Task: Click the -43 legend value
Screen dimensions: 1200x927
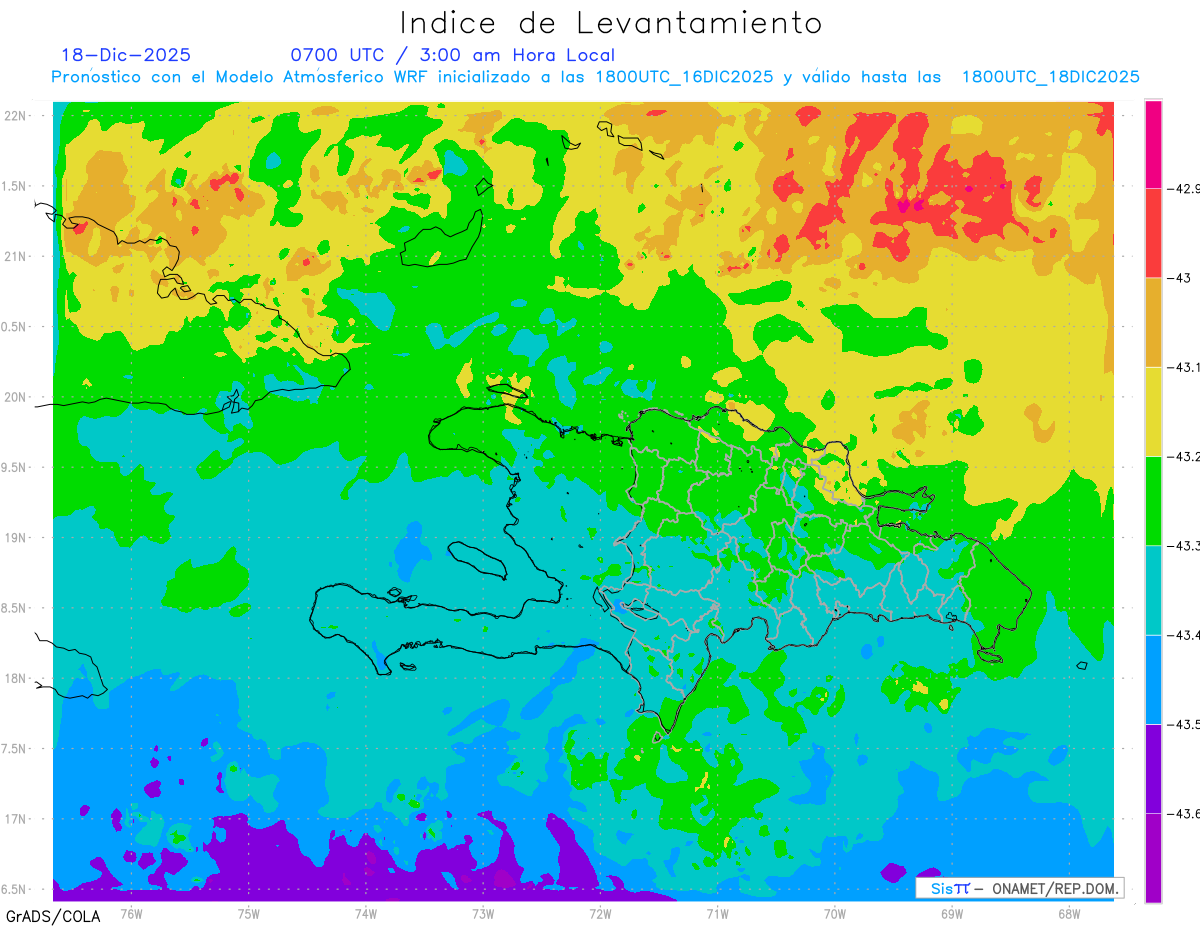Action: pyautogui.click(x=1181, y=278)
